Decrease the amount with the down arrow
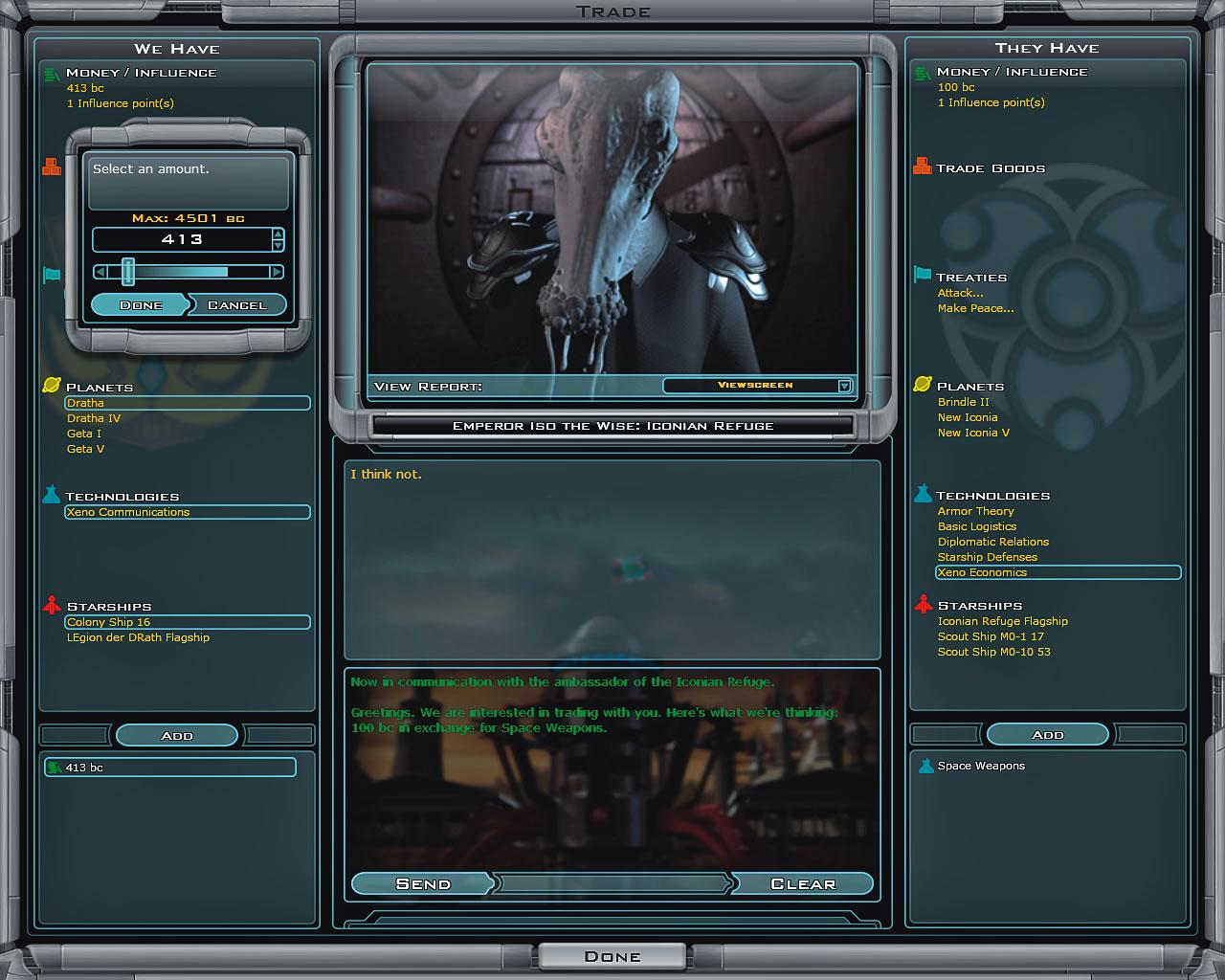Image resolution: width=1225 pixels, height=980 pixels. [278, 245]
